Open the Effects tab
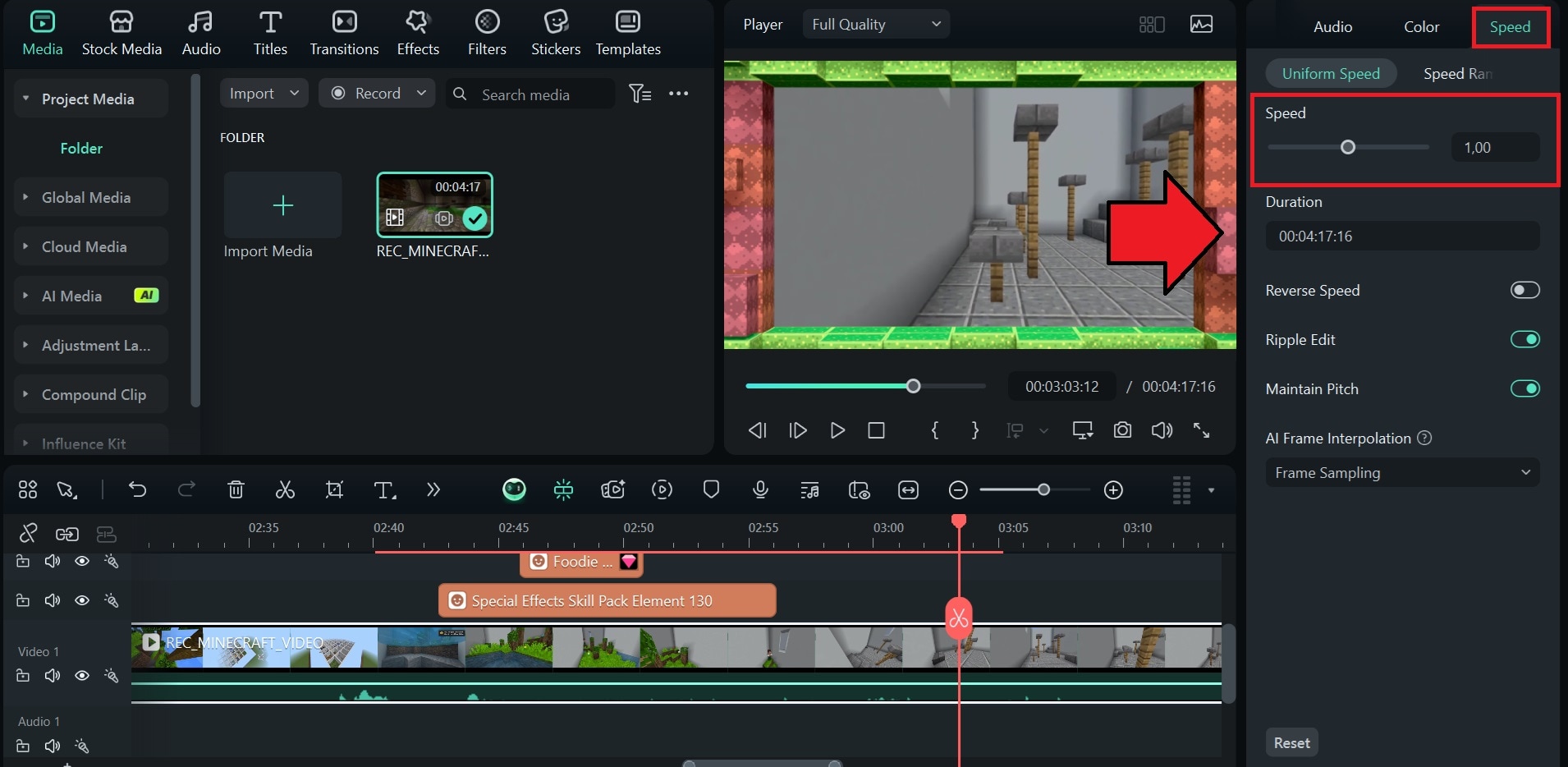The image size is (1568, 767). [x=418, y=33]
